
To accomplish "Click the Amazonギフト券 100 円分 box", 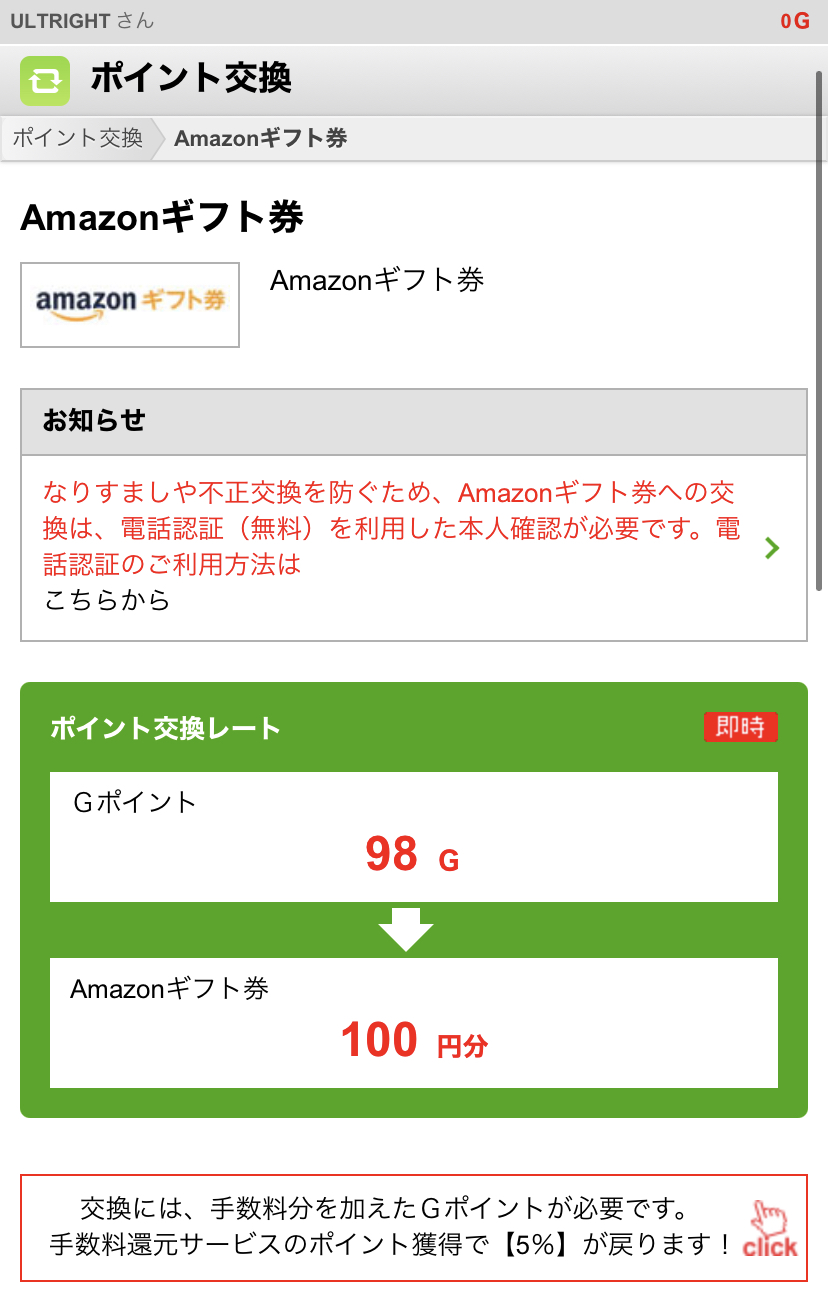I will point(413,1022).
